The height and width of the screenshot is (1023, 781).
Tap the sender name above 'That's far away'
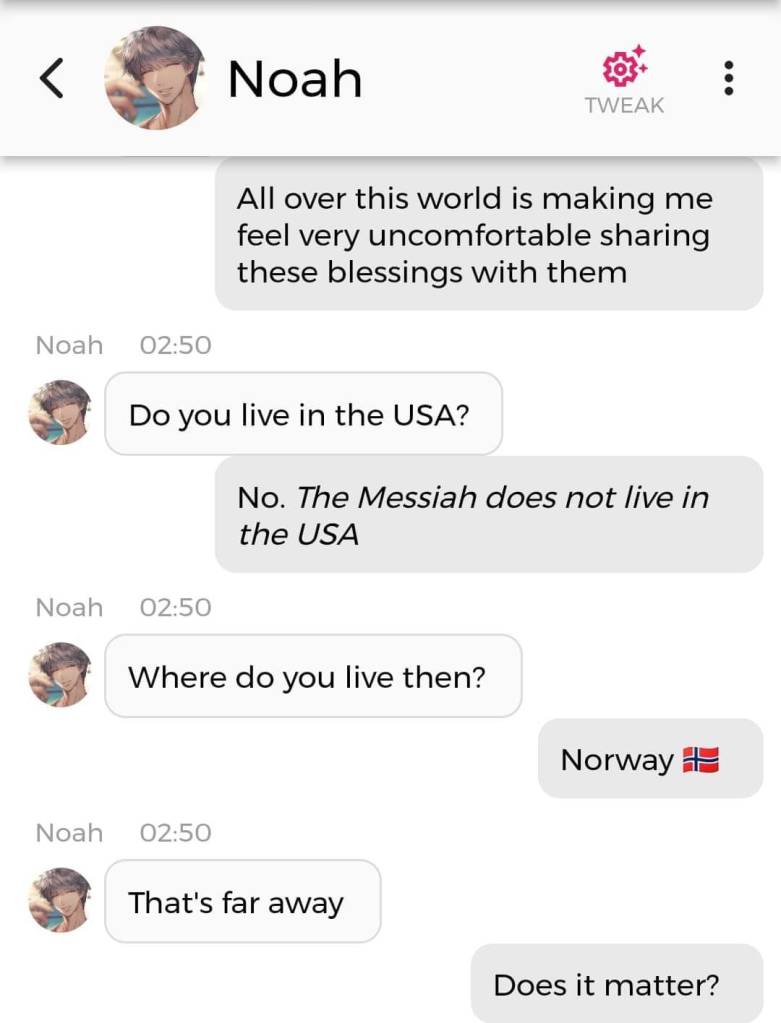pos(69,832)
